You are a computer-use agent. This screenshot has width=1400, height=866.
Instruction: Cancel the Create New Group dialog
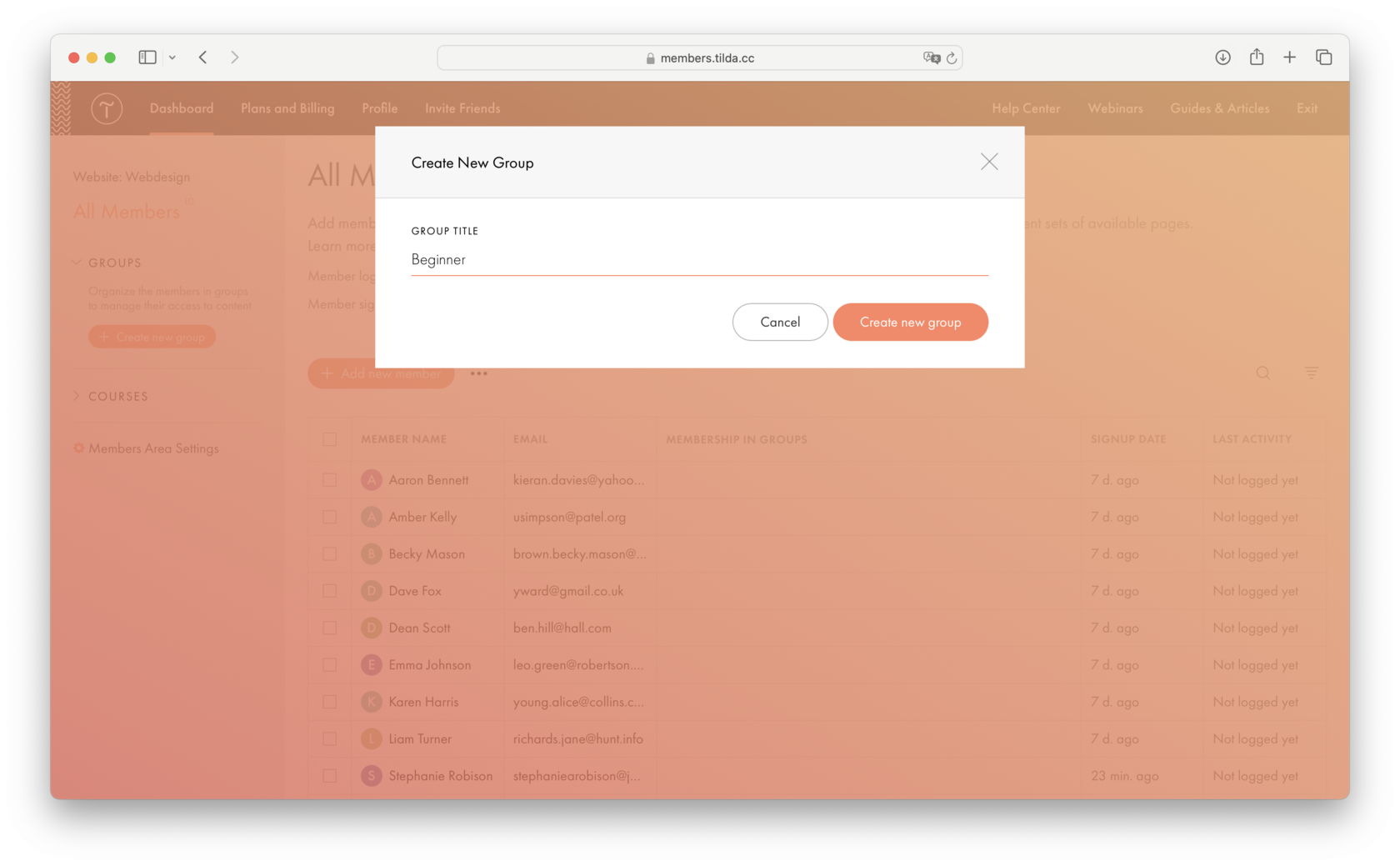pos(780,322)
